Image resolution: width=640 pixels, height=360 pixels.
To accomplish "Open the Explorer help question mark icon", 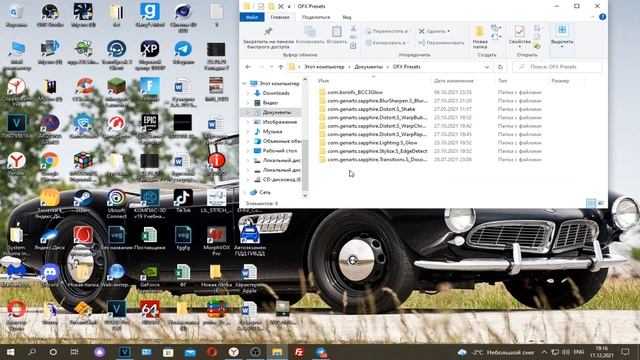I will [x=602, y=17].
